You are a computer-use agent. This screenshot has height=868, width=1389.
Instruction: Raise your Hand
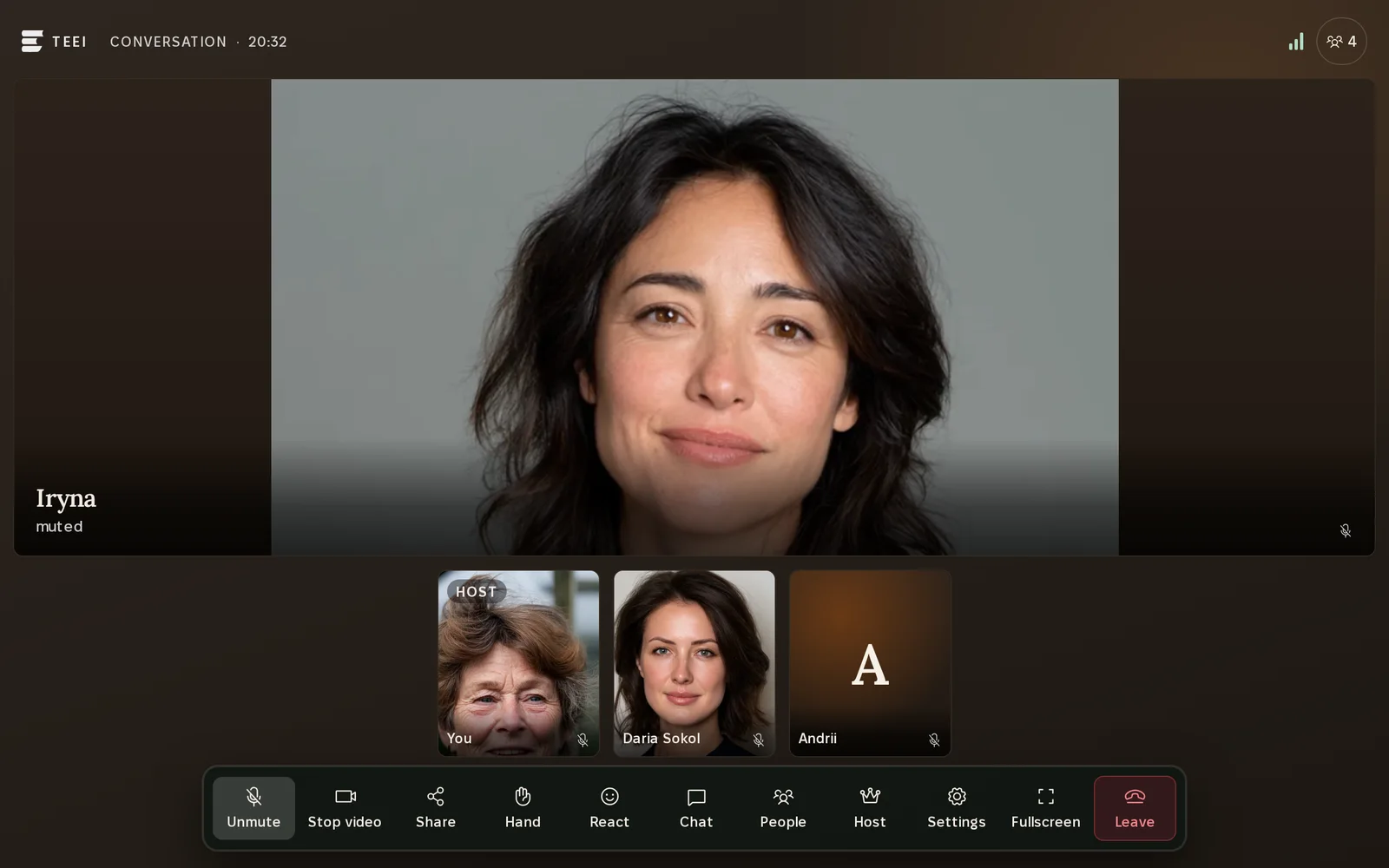pyautogui.click(x=523, y=808)
